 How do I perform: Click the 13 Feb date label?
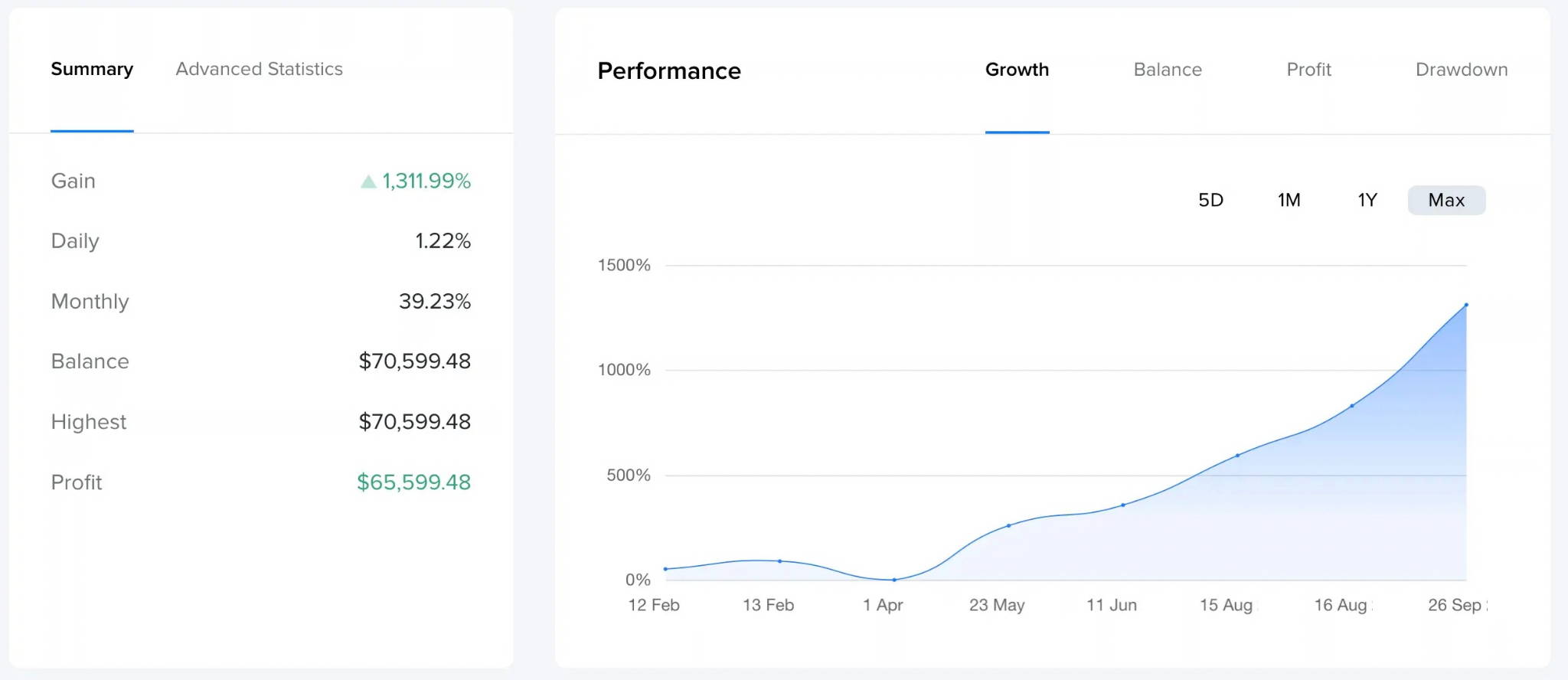[768, 605]
